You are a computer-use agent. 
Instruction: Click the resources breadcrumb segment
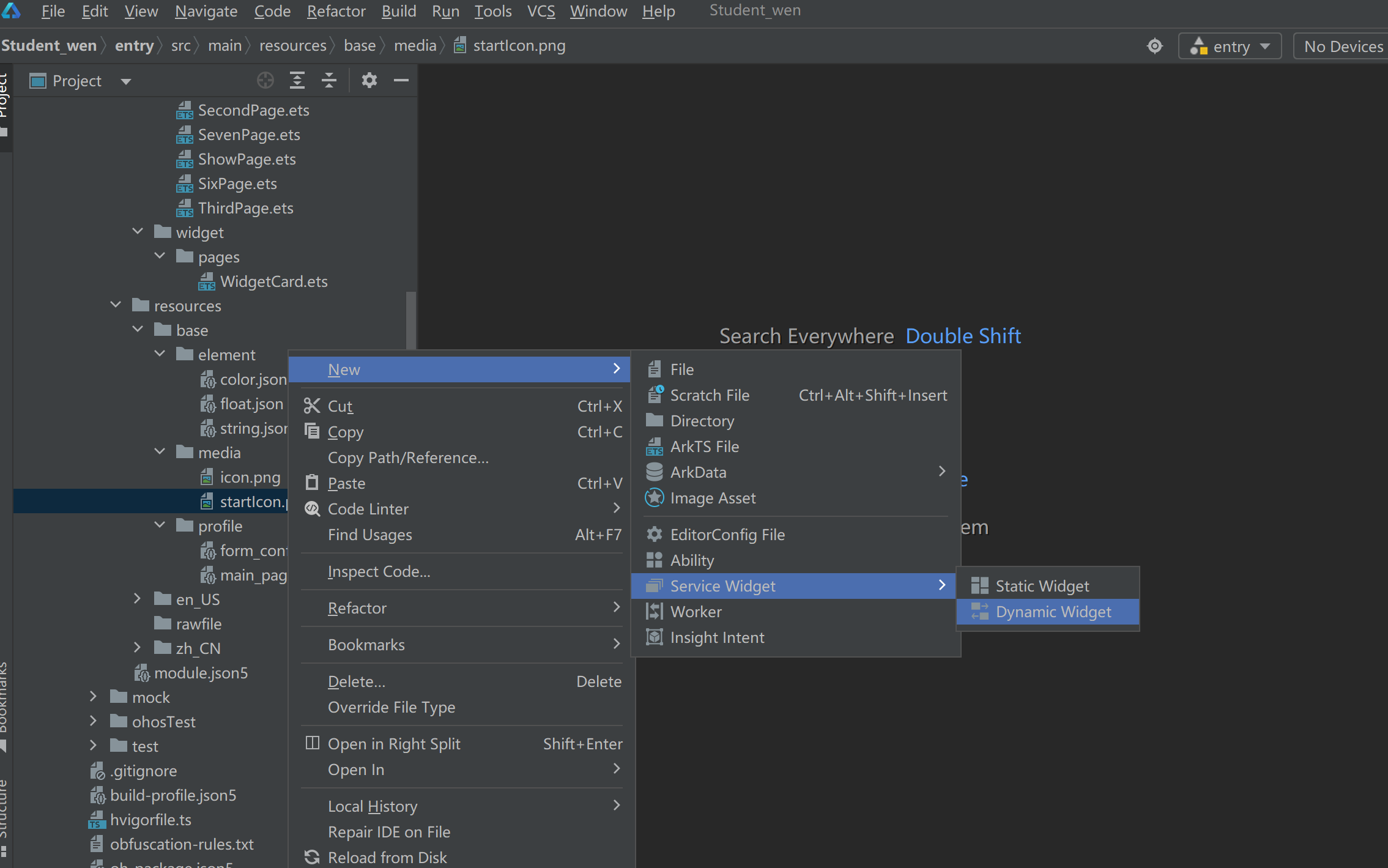point(292,46)
